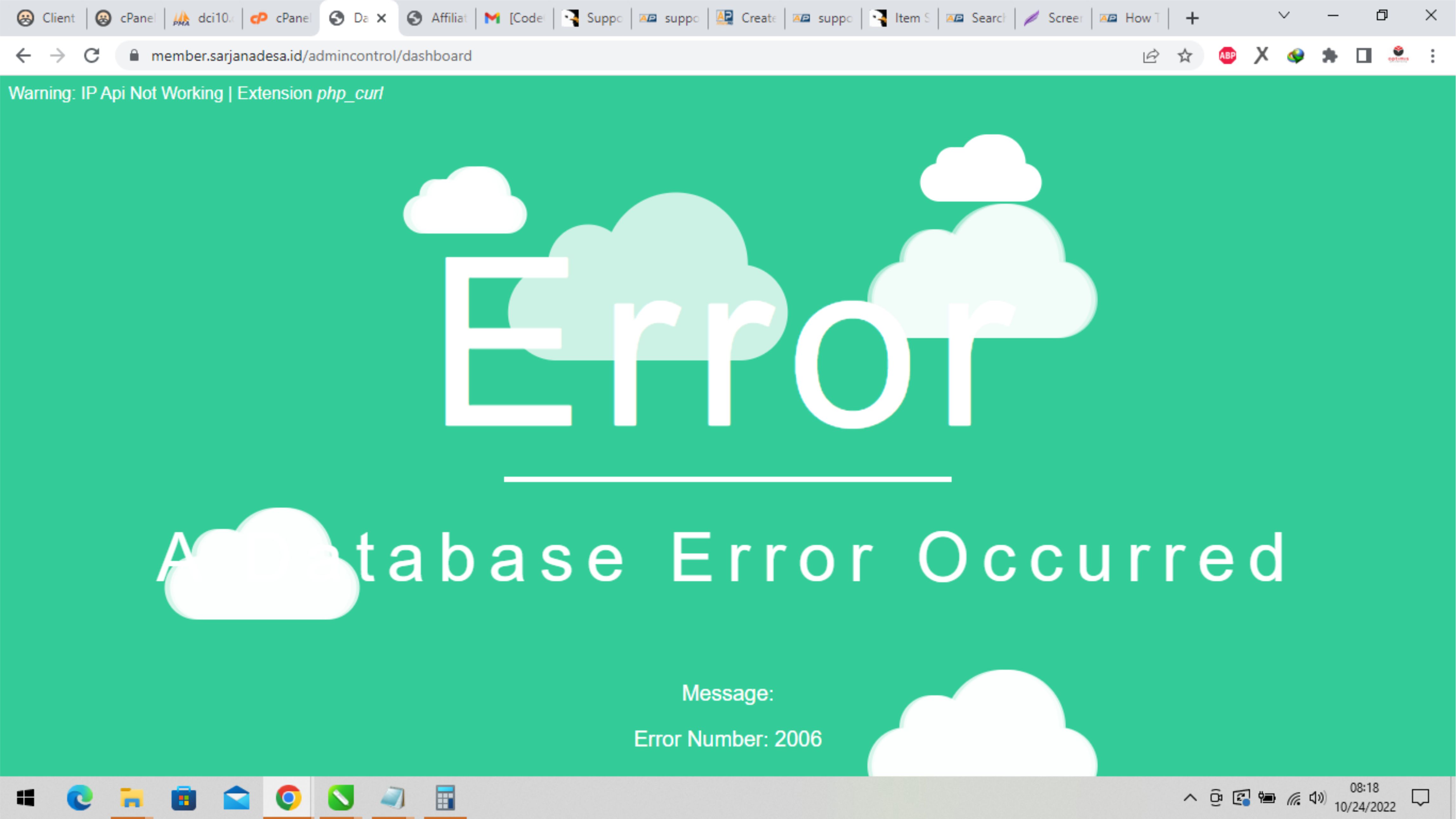Open the volume control in tray
The width and height of the screenshot is (1456, 819).
click(x=1316, y=798)
